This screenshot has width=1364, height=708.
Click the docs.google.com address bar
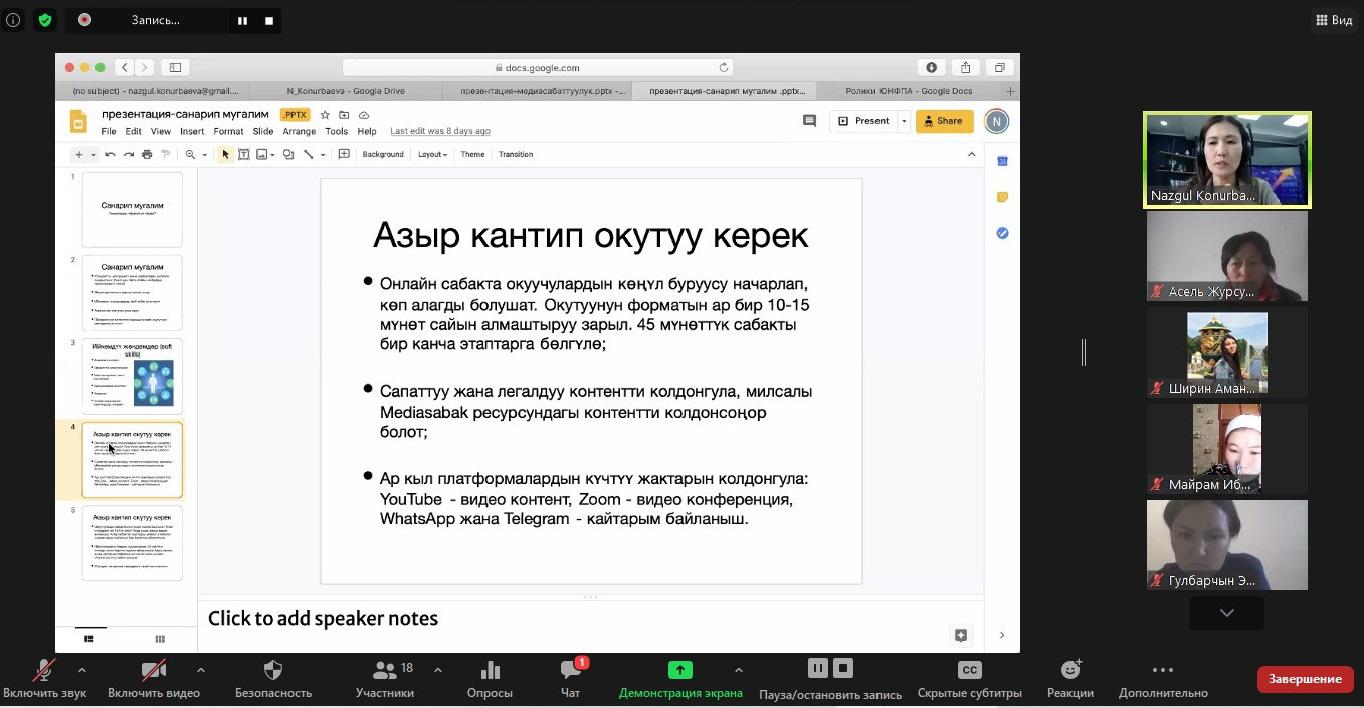pos(538,67)
